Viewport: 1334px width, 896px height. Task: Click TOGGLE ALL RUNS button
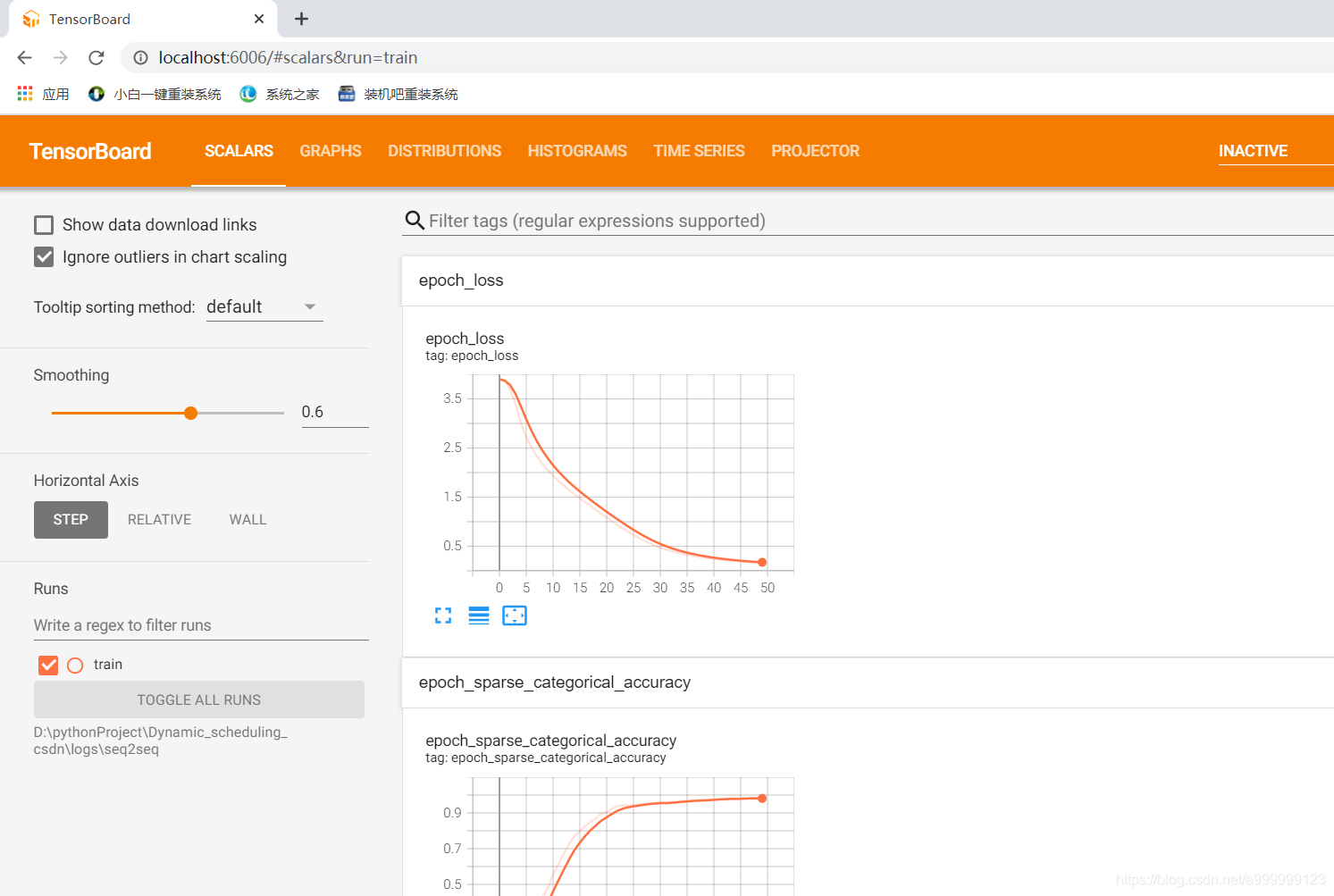tap(199, 700)
